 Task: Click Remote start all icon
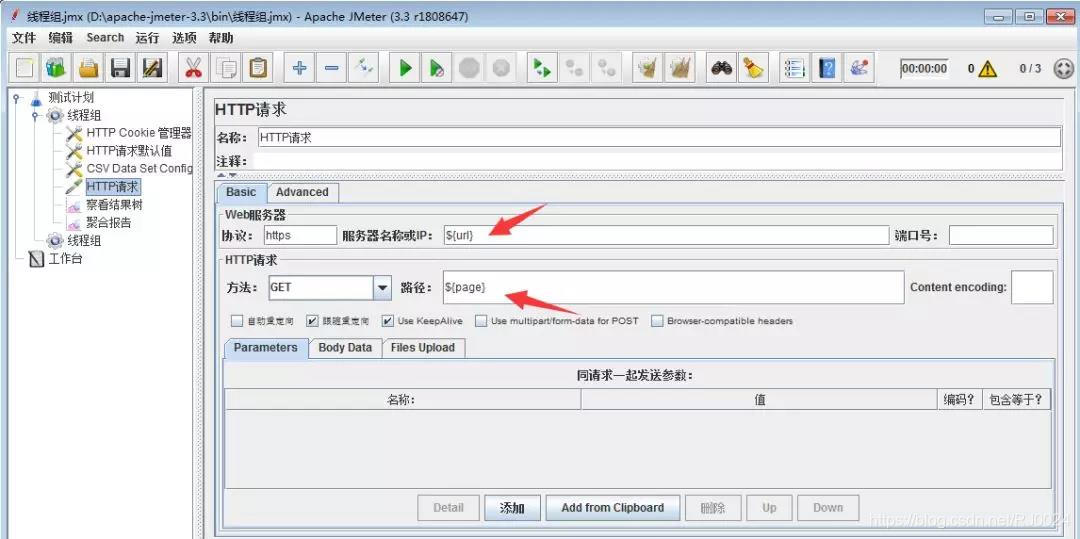[x=542, y=68]
